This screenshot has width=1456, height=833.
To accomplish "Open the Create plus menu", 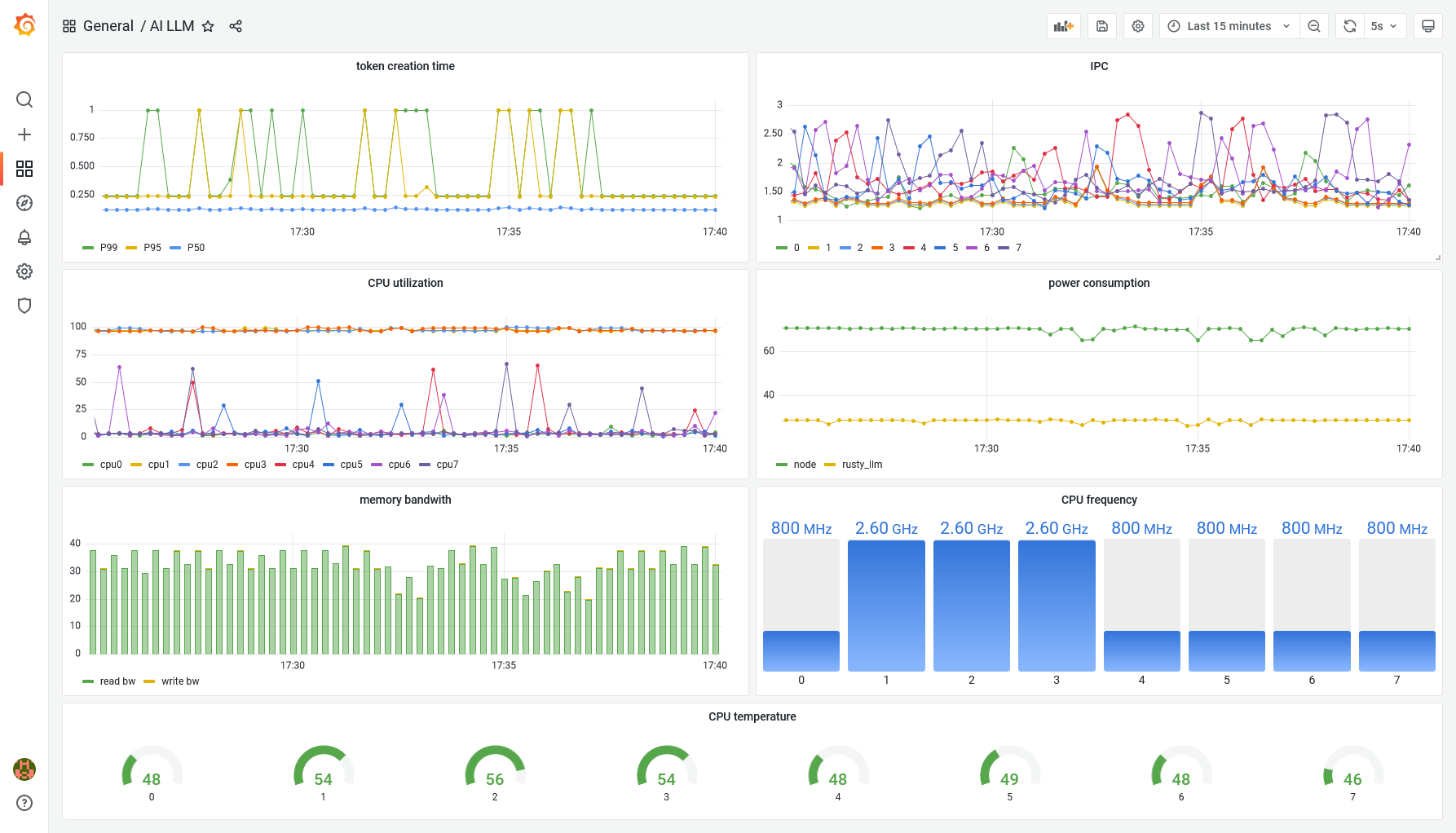I will (x=24, y=134).
